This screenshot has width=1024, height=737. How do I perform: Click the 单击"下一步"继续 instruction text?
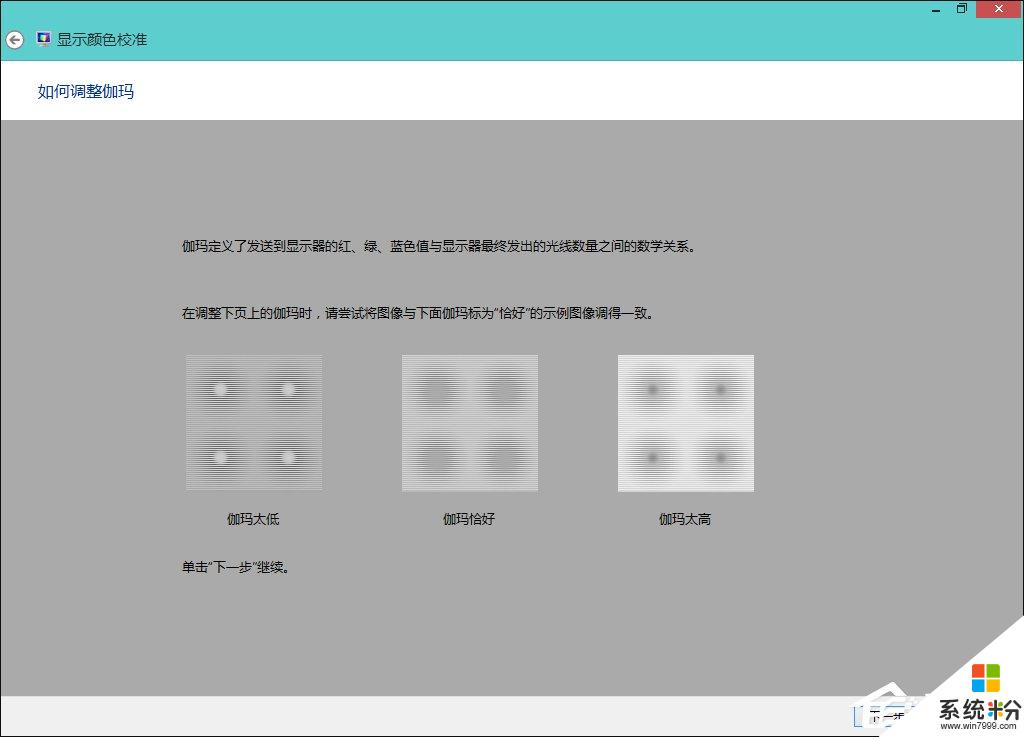coord(236,567)
